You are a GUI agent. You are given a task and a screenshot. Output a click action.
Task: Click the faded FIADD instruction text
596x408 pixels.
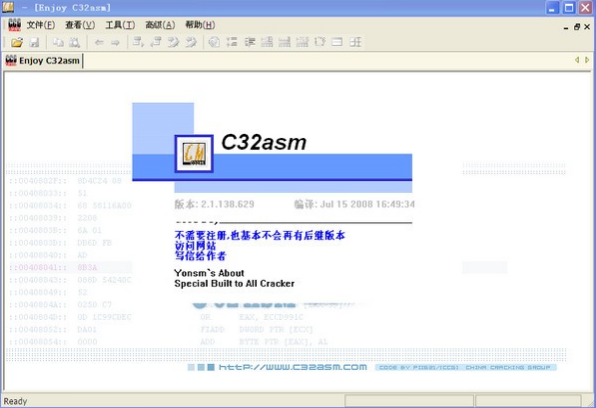(x=212, y=329)
